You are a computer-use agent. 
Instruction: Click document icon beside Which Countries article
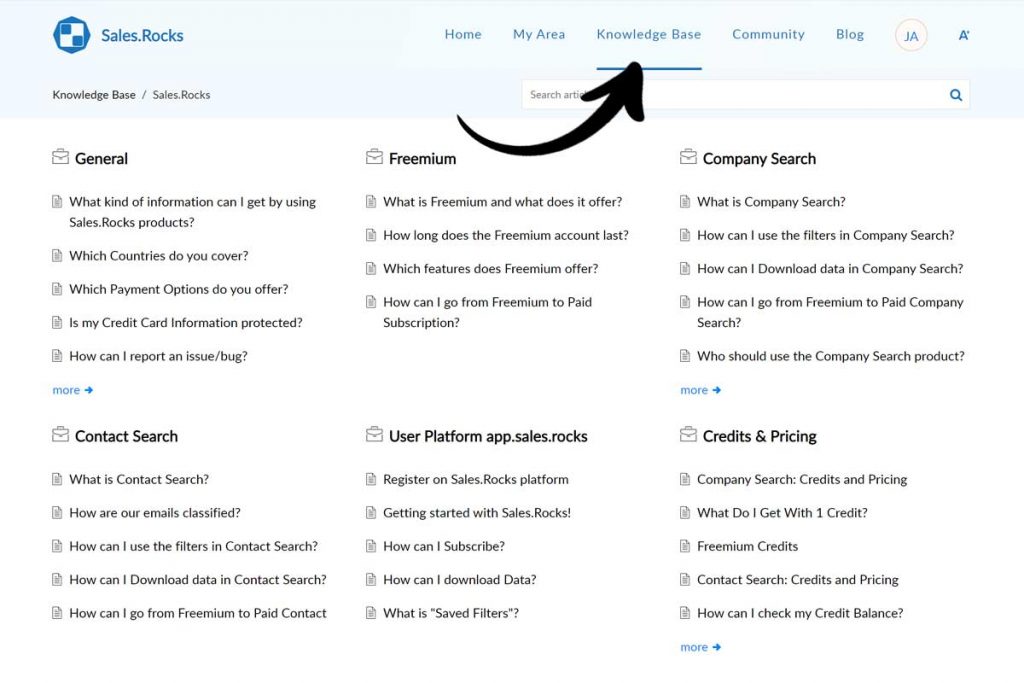click(x=57, y=256)
